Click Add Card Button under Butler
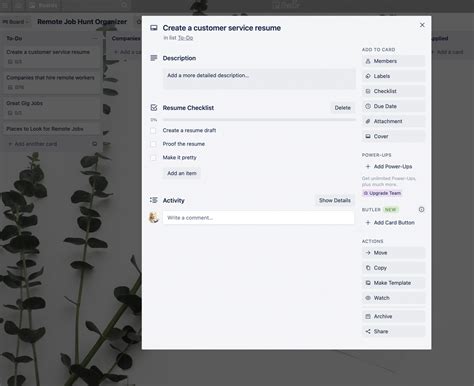Viewport: 474px width, 386px height. [393, 223]
